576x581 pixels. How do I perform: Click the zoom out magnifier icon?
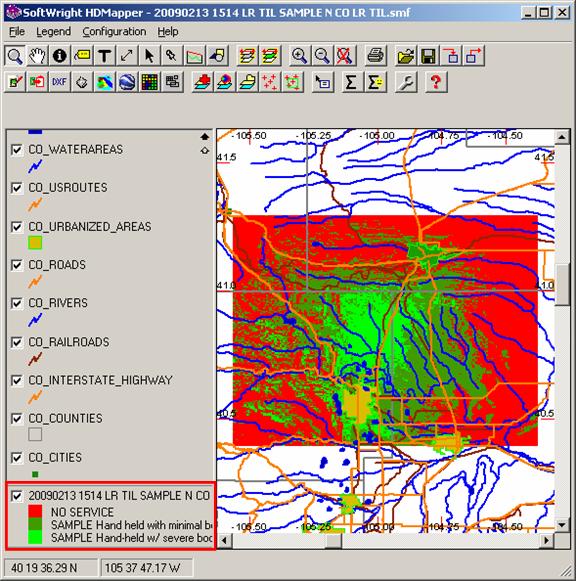coord(322,56)
